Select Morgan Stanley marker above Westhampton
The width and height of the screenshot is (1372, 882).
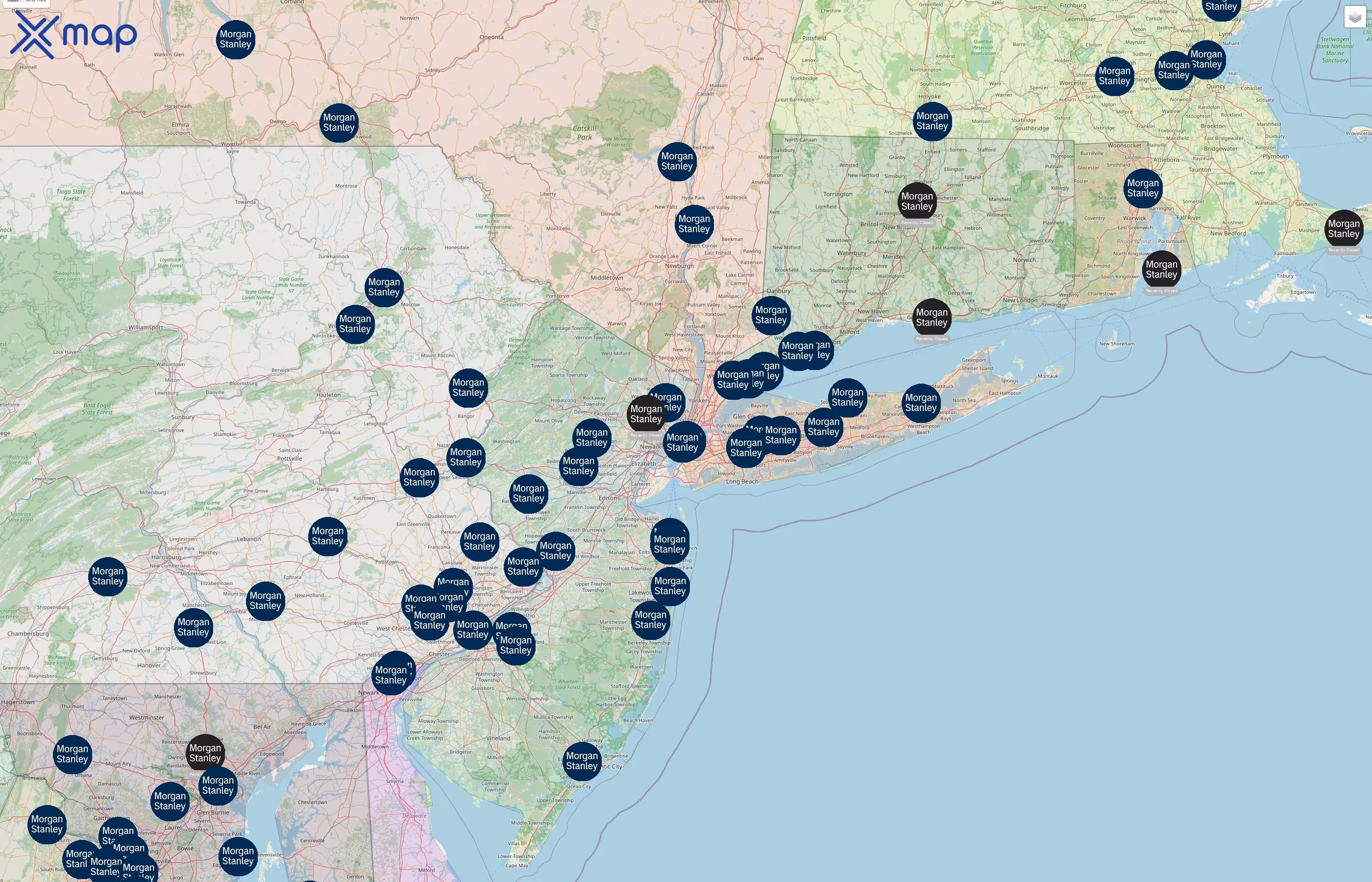point(921,403)
